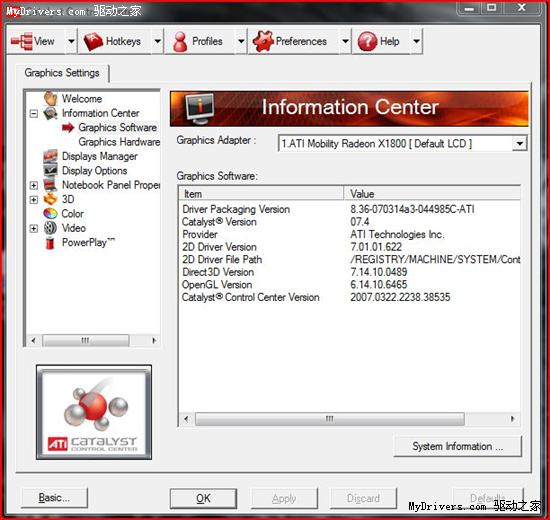Click the Information Center tree icon

pos(51,113)
